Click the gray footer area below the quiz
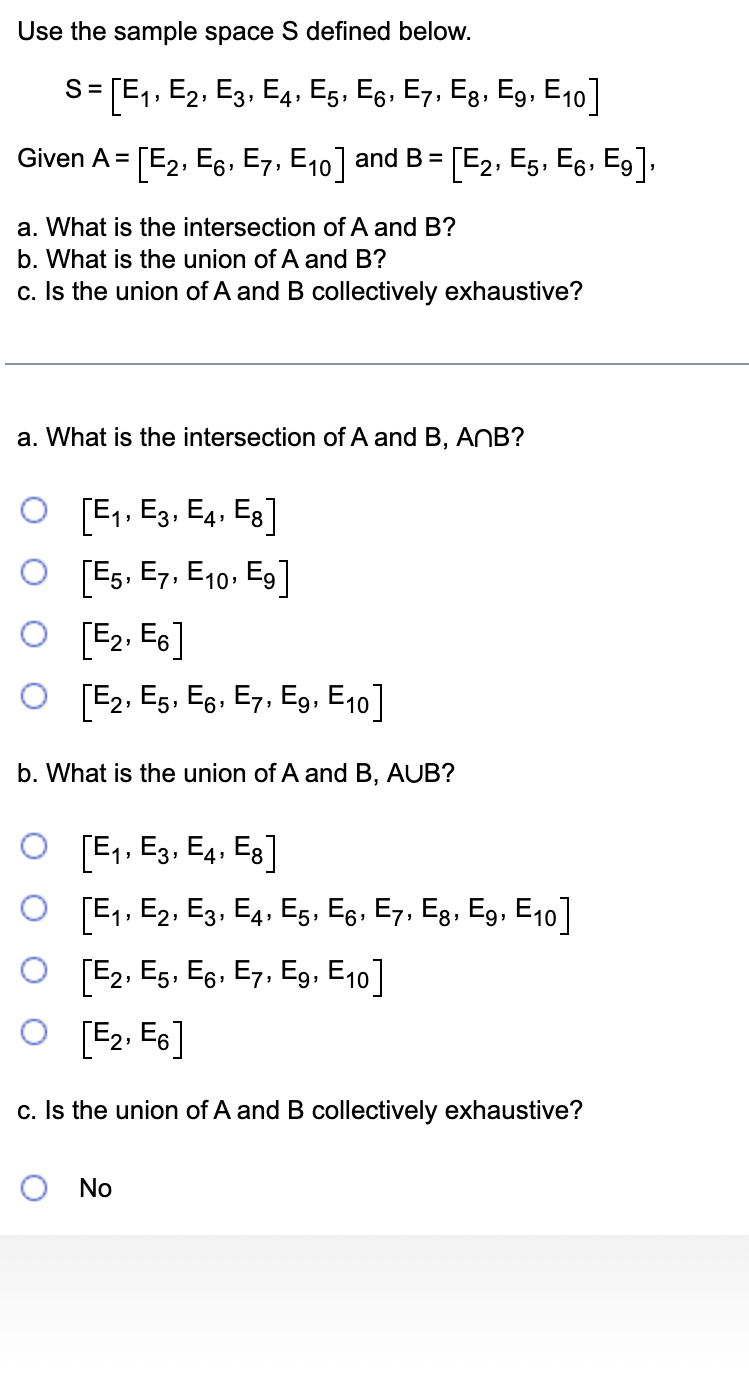This screenshot has height=1376, width=749. [374, 1300]
